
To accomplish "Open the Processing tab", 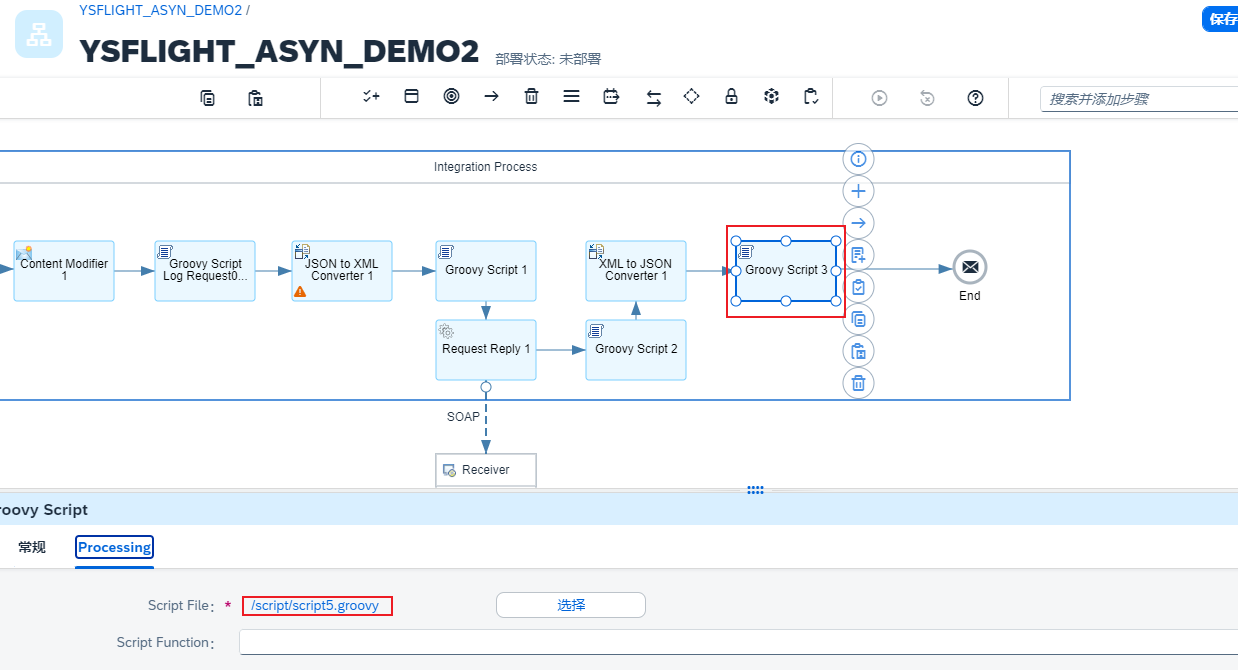I will (x=115, y=547).
